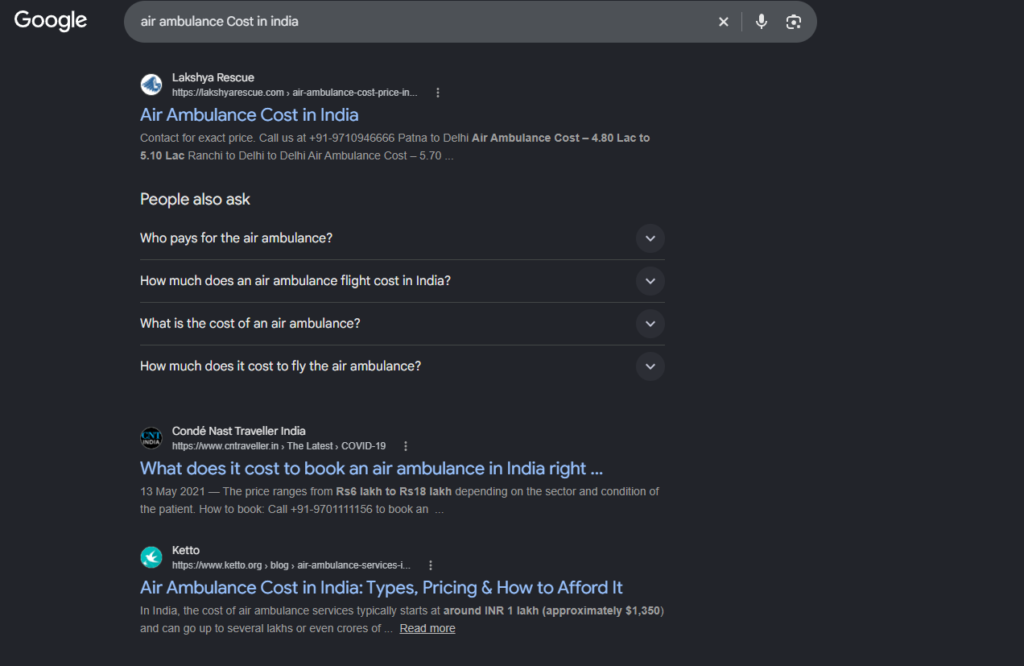The height and width of the screenshot is (666, 1024).
Task: Open "What does it cost to book" article
Action: tap(371, 468)
